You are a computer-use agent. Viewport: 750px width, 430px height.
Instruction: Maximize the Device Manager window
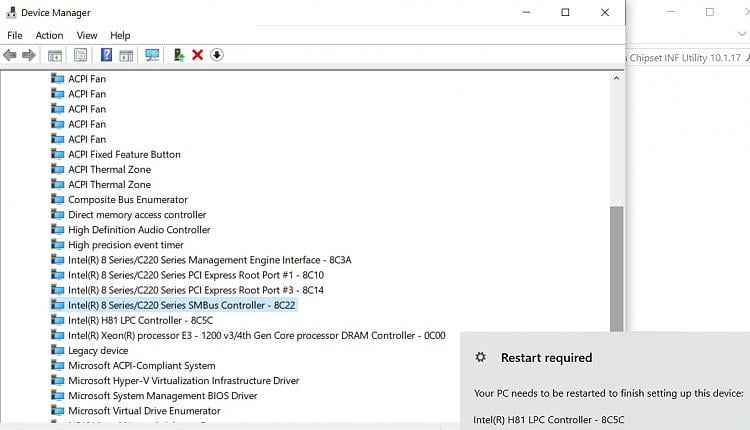[565, 12]
